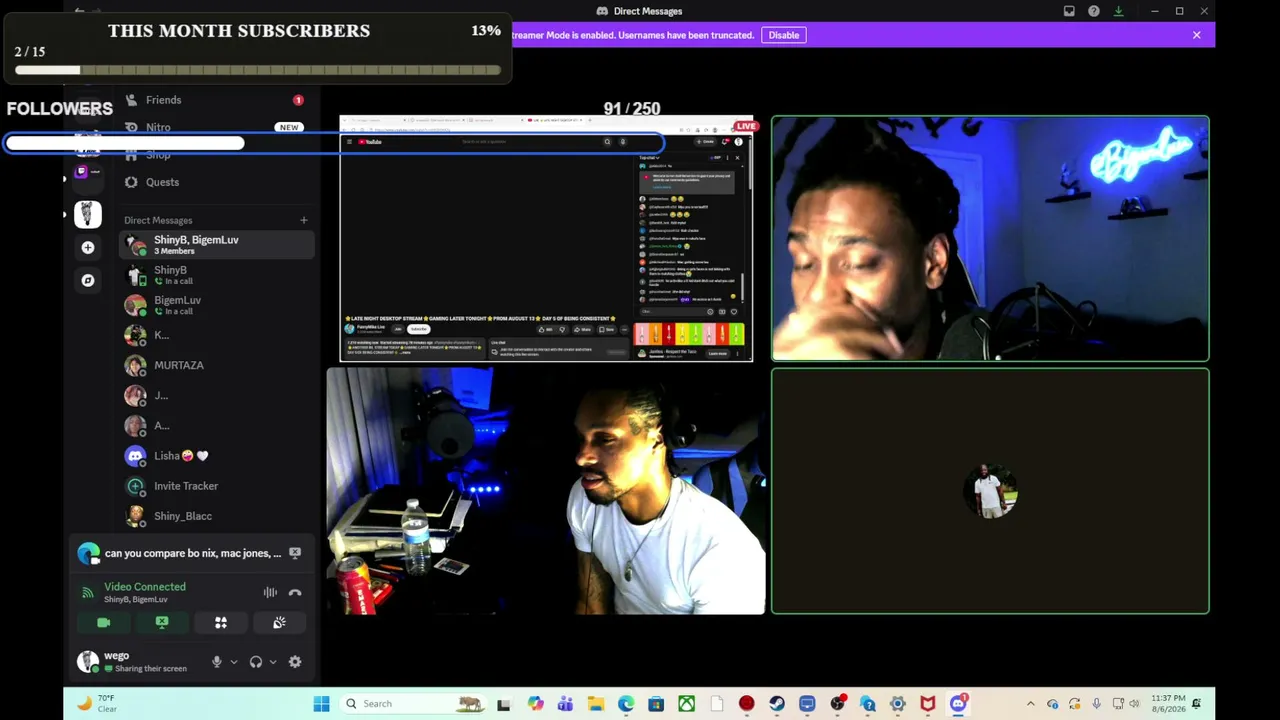1280x720 pixels.
Task: Deafen with the headphones icon
Action: coord(256,662)
